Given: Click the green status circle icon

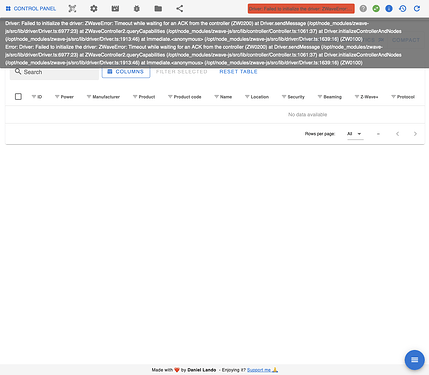Looking at the screenshot, I should [376, 9].
